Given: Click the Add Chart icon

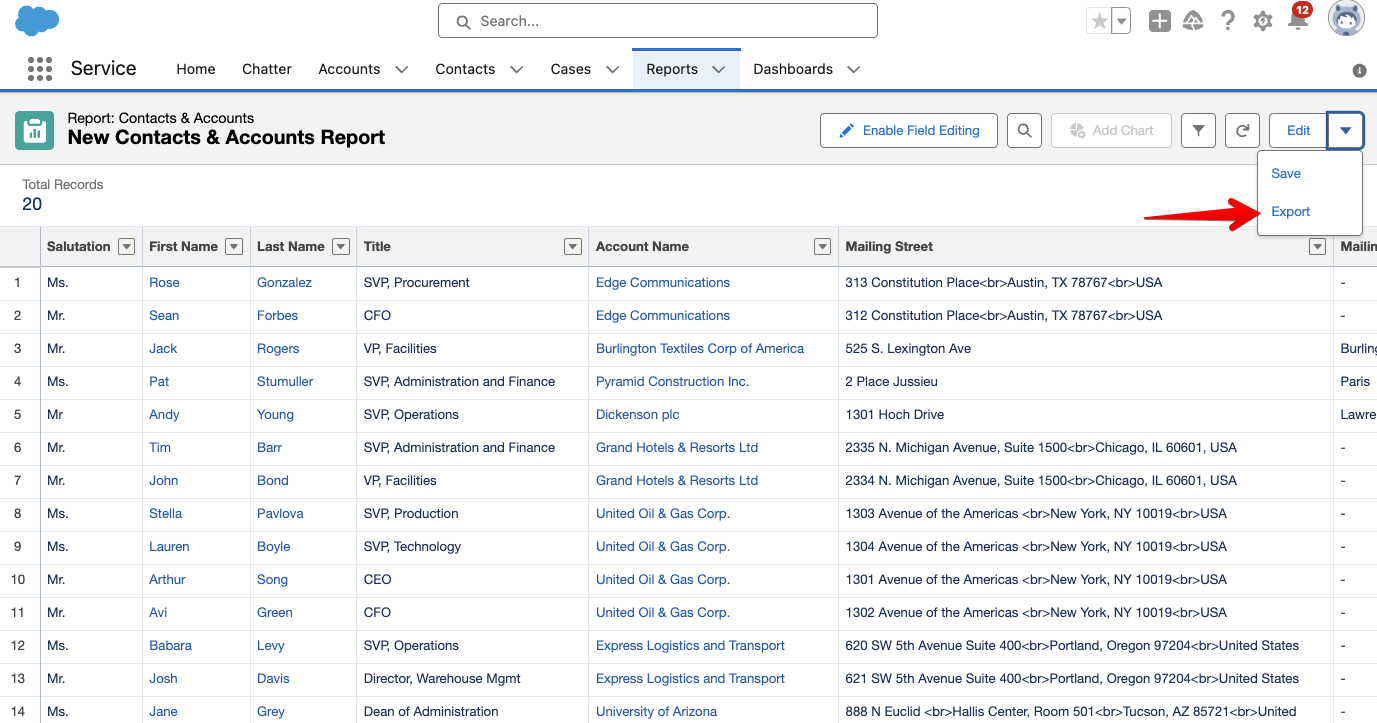Looking at the screenshot, I should [1111, 130].
